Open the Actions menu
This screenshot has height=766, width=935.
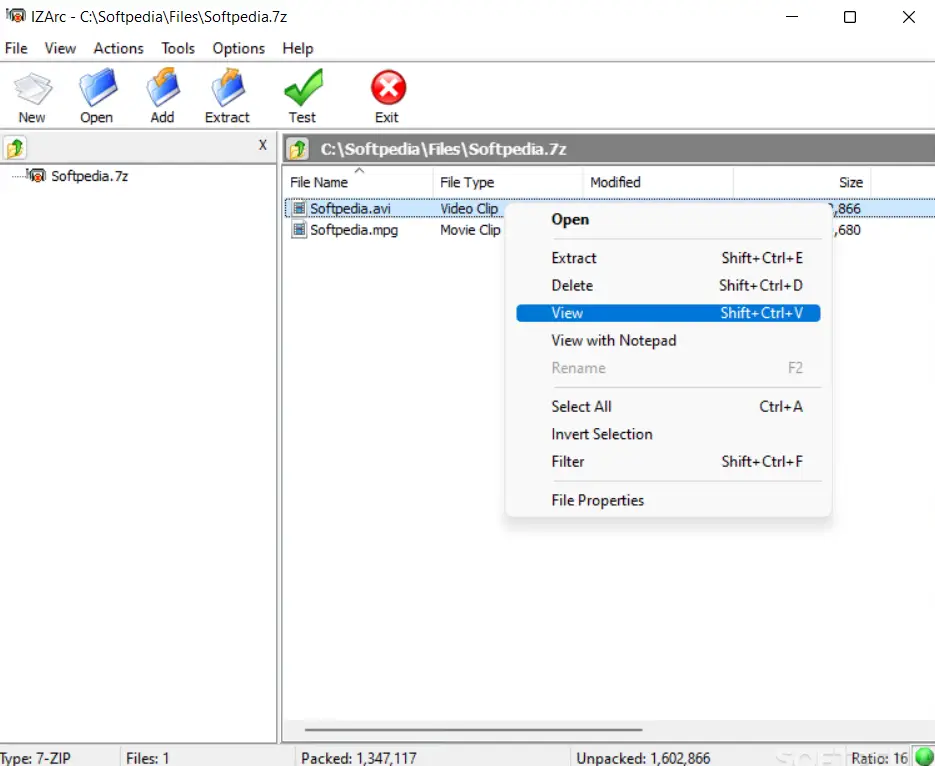[118, 48]
